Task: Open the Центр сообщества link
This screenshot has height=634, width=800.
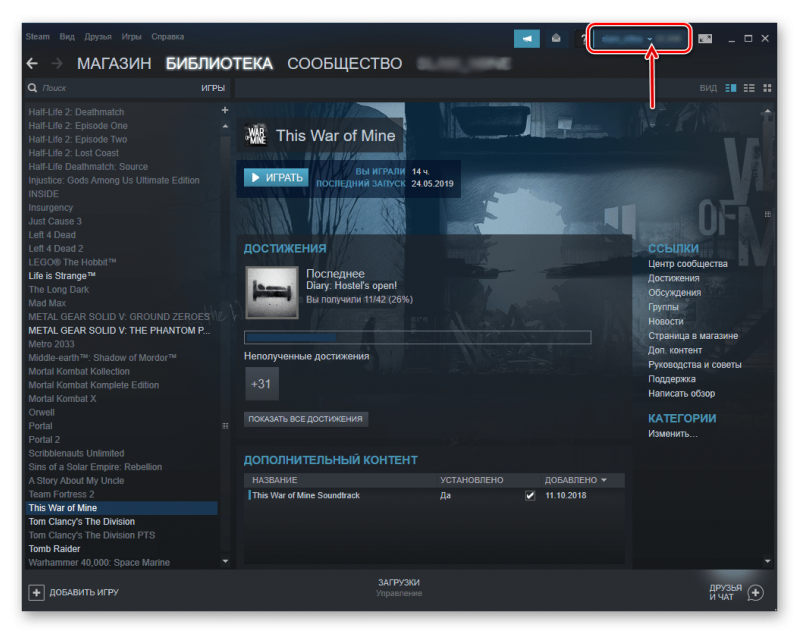Action: (688, 264)
